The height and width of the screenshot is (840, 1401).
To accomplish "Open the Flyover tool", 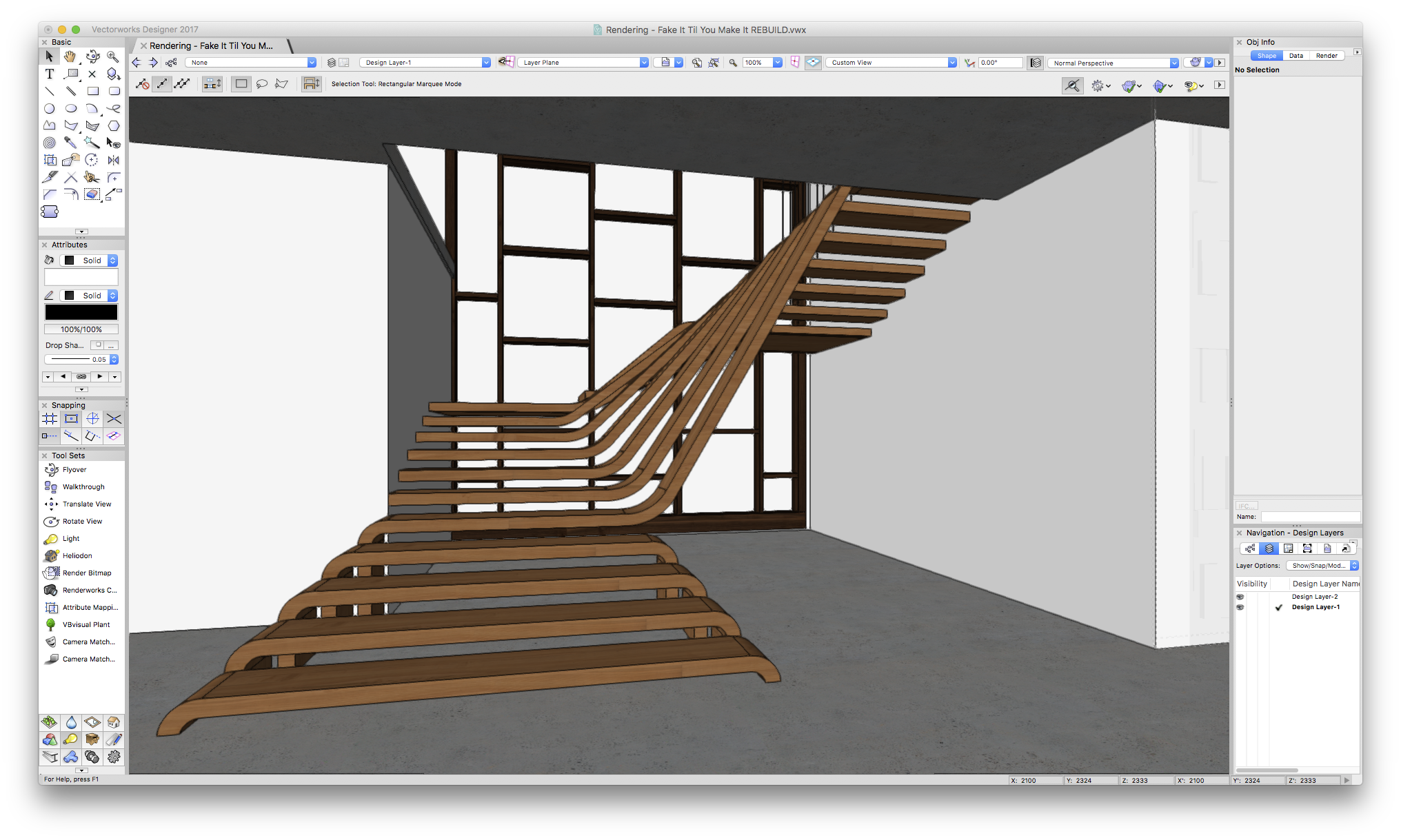I will tap(74, 470).
